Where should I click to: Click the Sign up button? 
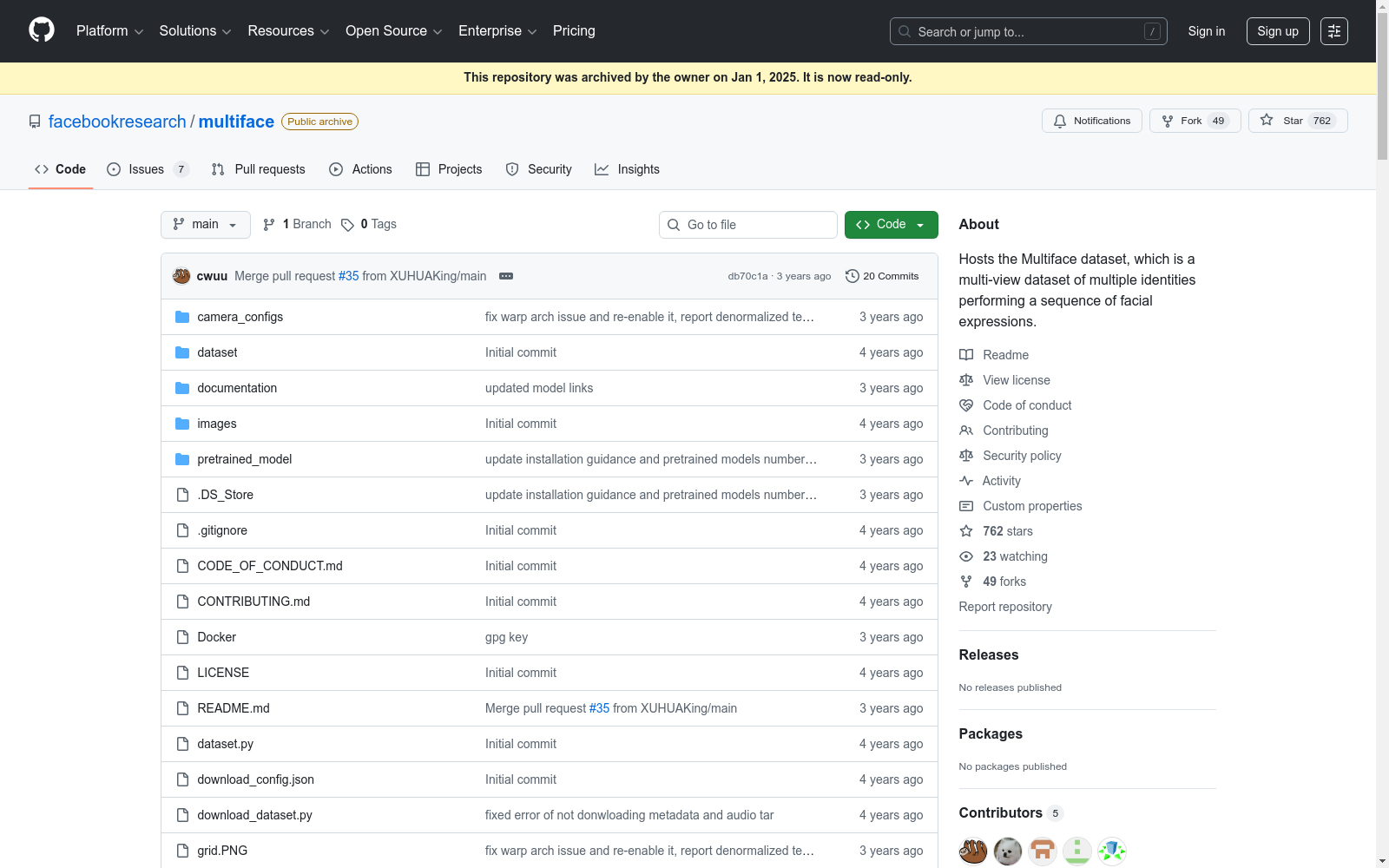click(1278, 31)
